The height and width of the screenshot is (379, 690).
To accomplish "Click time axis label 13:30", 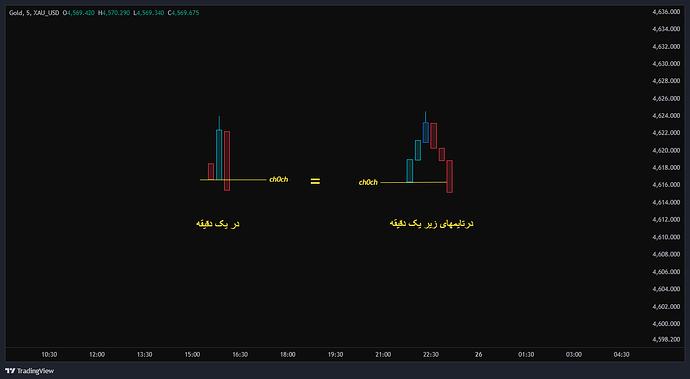I will (x=144, y=354).
